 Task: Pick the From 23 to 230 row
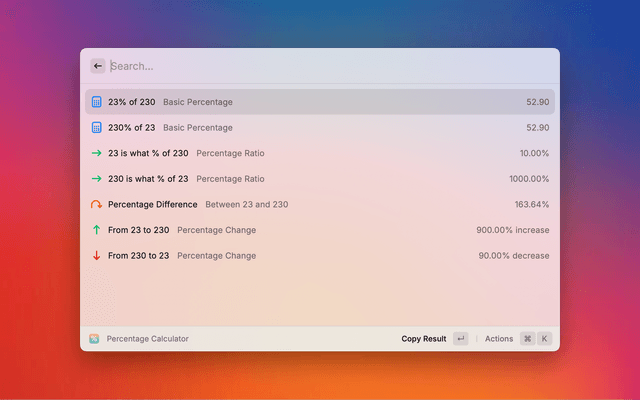(320, 230)
